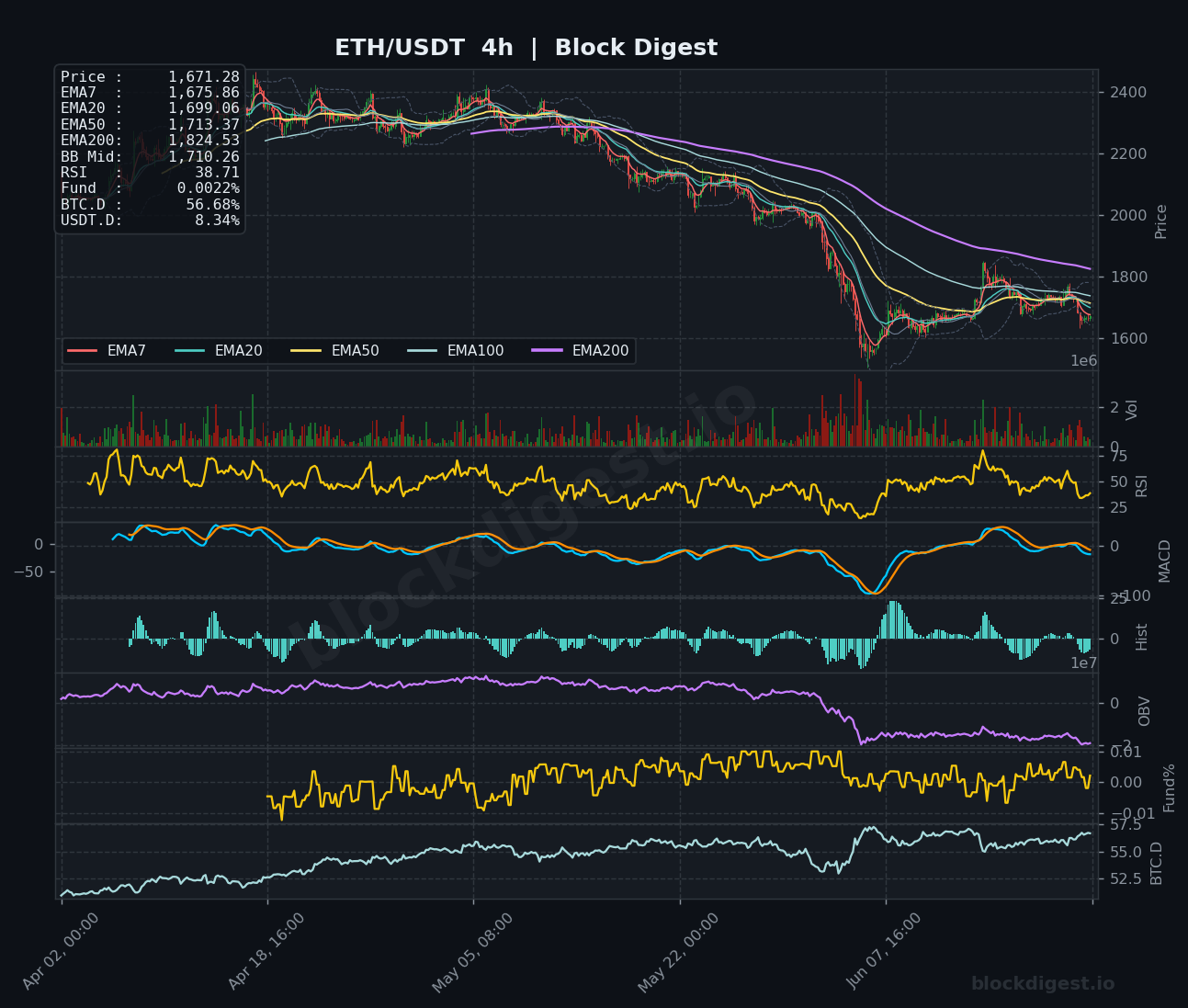Click the BTC.D axis value 55.0

click(1126, 854)
